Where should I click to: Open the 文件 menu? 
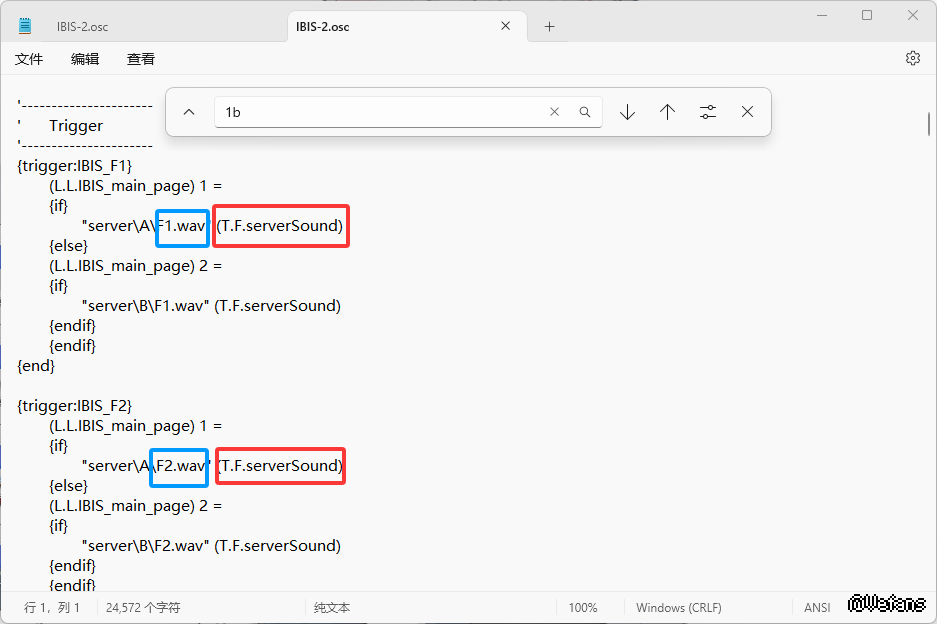pyautogui.click(x=29, y=60)
